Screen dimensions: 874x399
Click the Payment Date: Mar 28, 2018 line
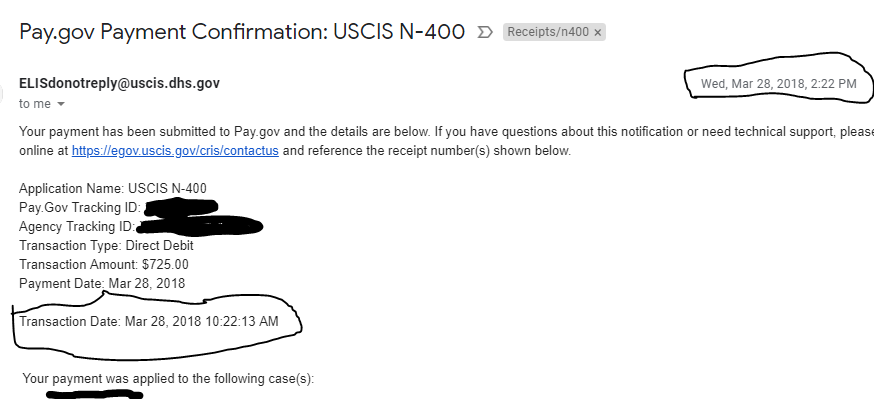tap(102, 283)
